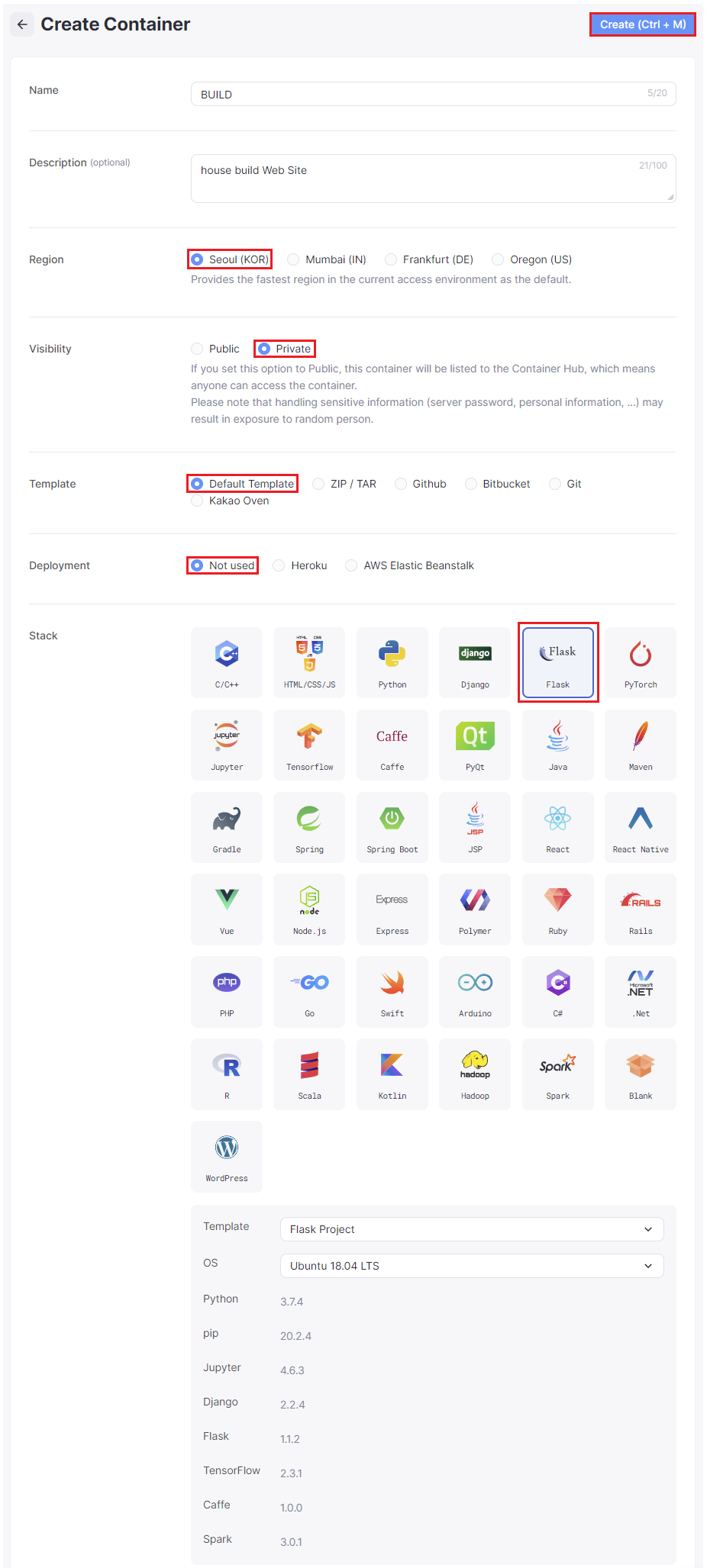Pick the Jupyter stack
Viewport: 707px width, 1568px height.
(x=227, y=745)
